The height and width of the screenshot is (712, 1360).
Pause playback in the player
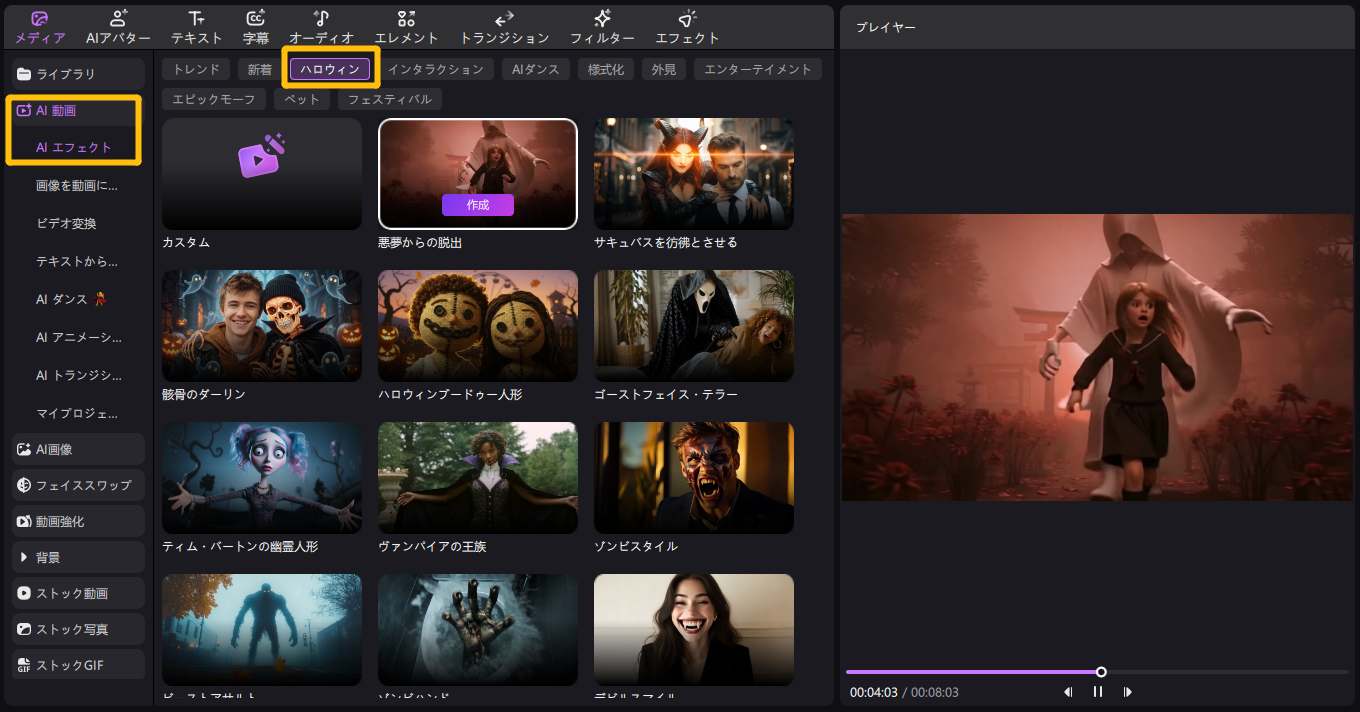coord(1098,692)
